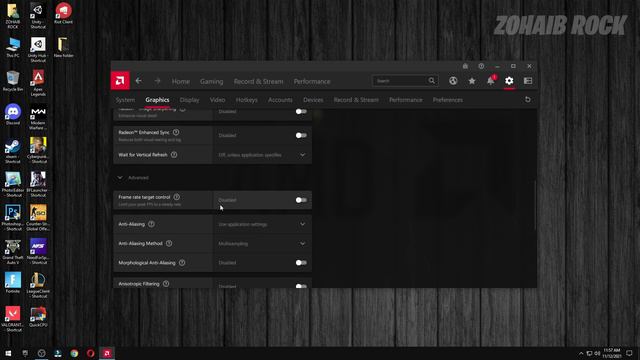640x360 pixels.
Task: Open Steam shortcut desktop icon
Action: [13, 151]
